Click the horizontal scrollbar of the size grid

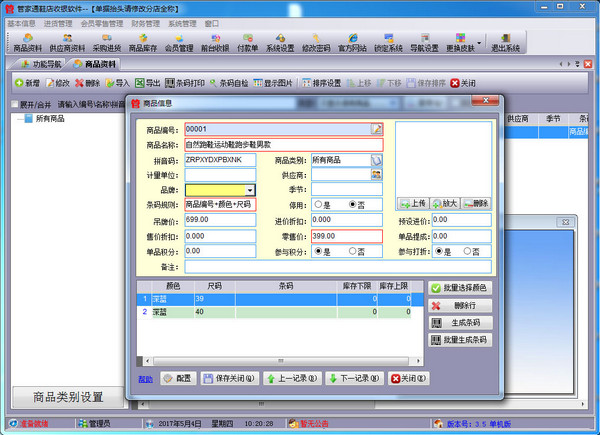281,361
